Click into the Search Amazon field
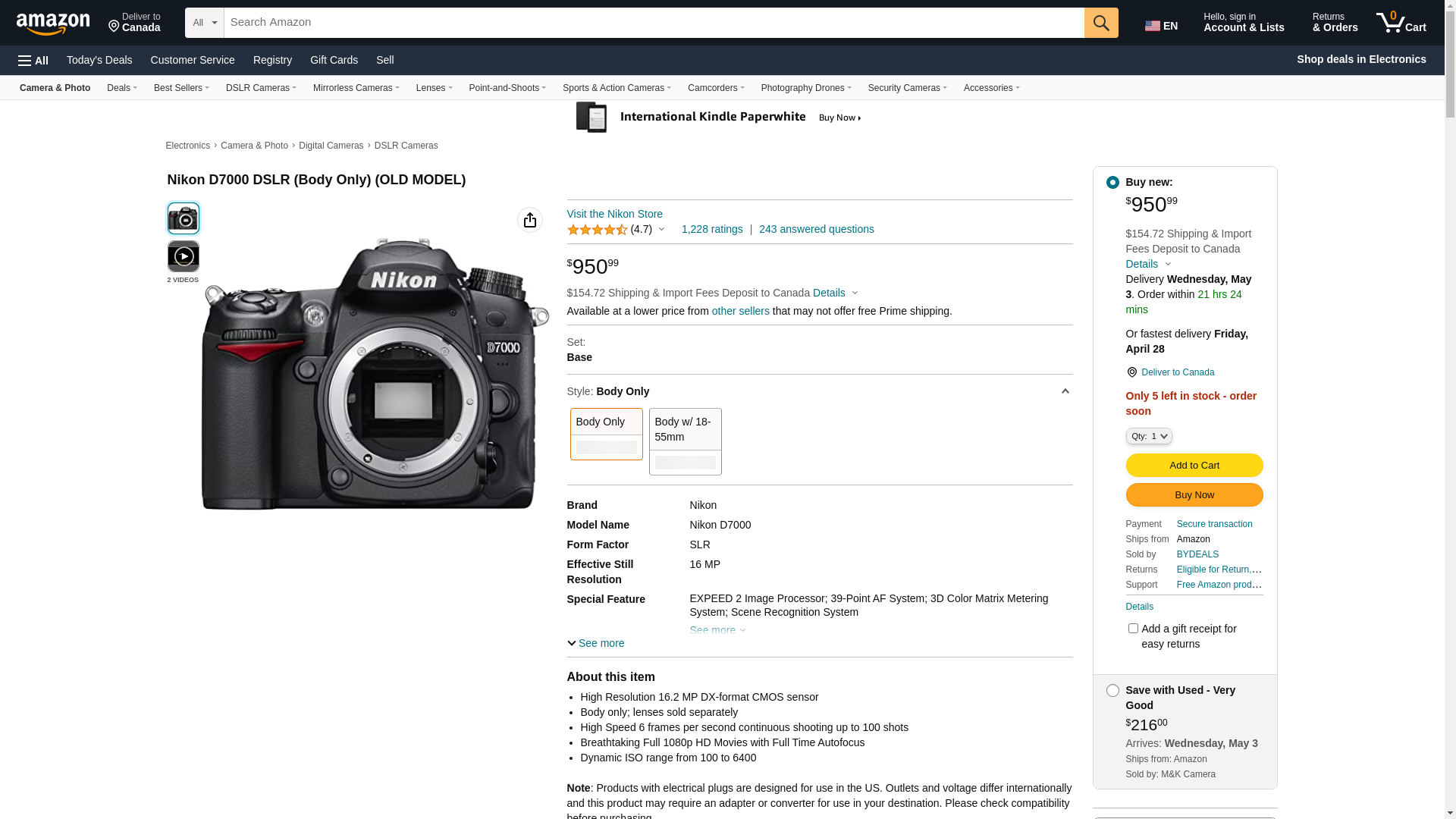The image size is (1456, 819). coord(652,23)
